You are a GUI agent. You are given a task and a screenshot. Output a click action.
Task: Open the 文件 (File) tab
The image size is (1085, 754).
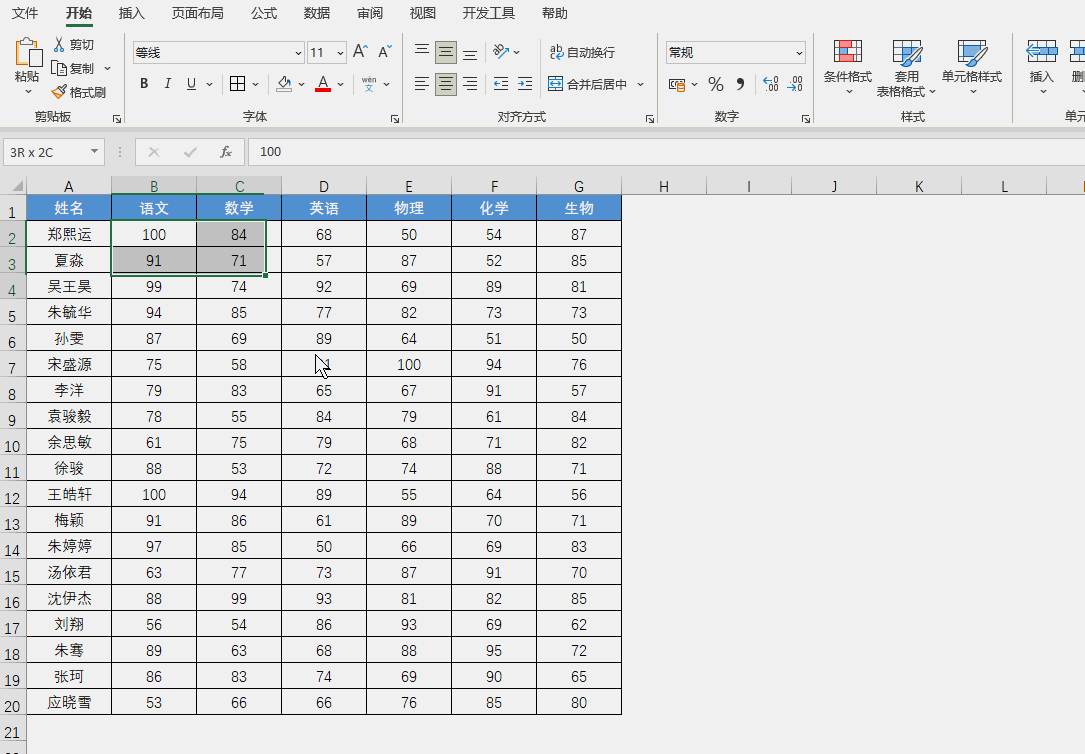pos(25,13)
